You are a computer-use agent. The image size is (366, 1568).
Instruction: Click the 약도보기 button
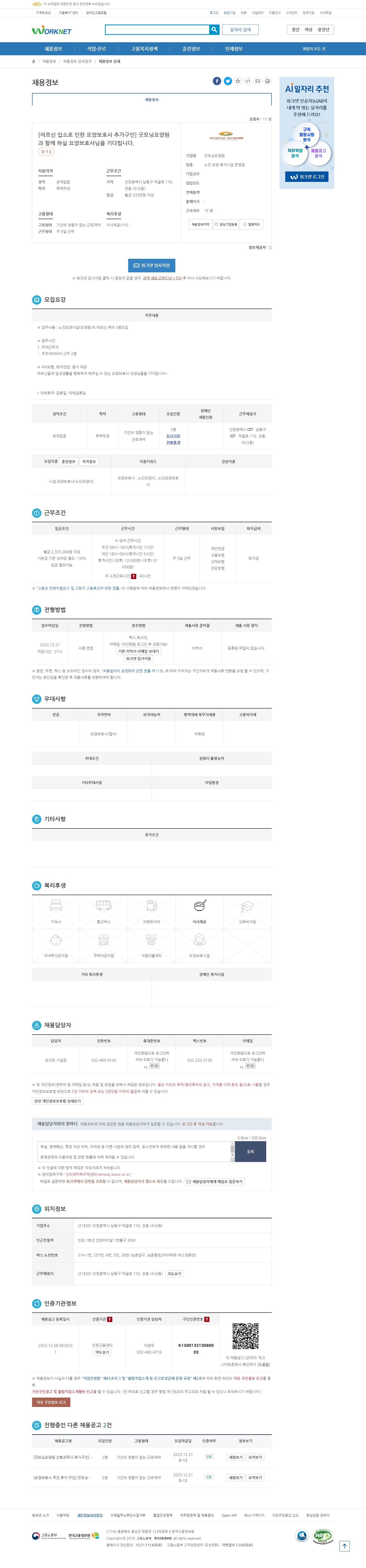(102, 1352)
